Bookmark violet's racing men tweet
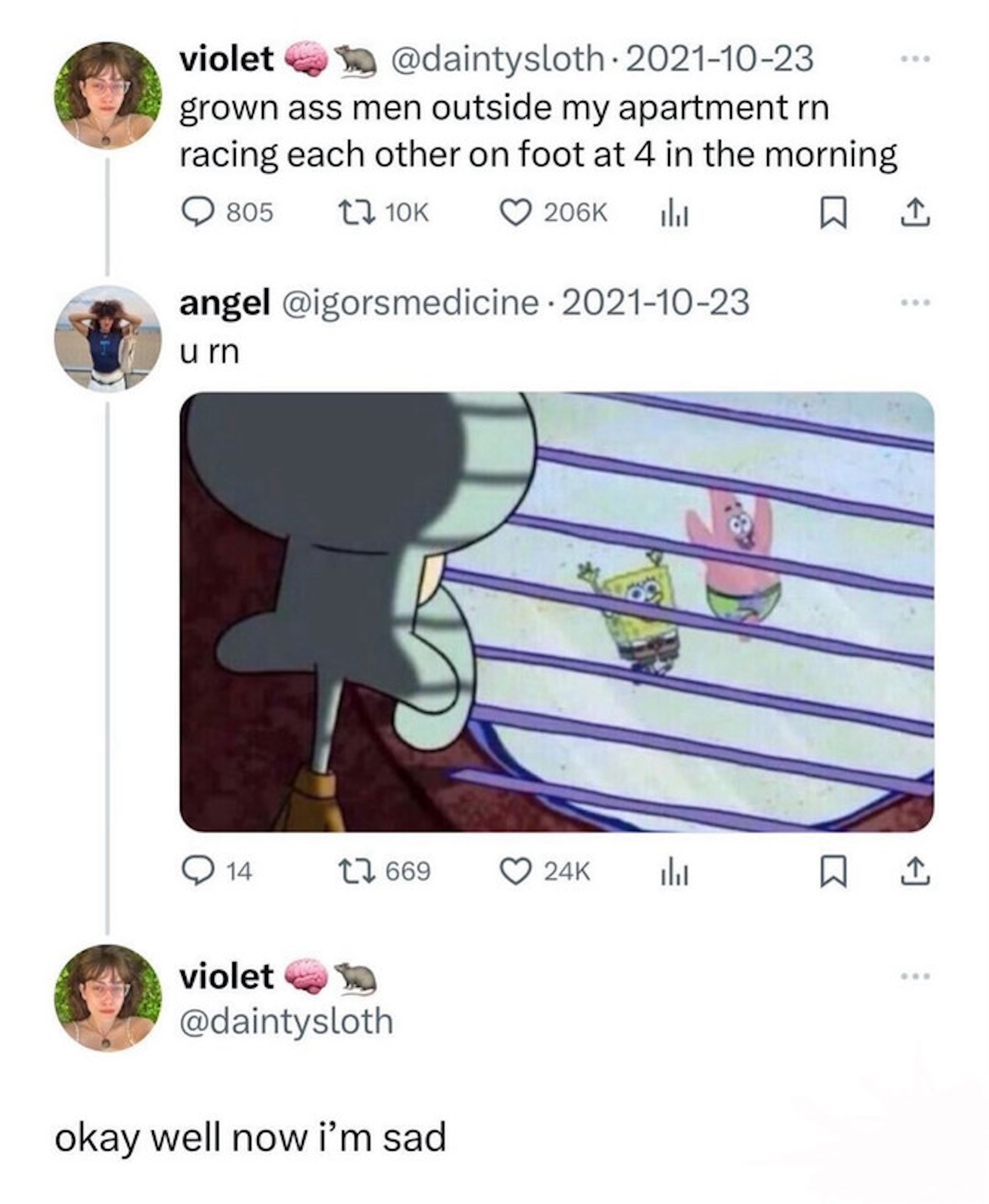The width and height of the screenshot is (989, 1204). [833, 214]
